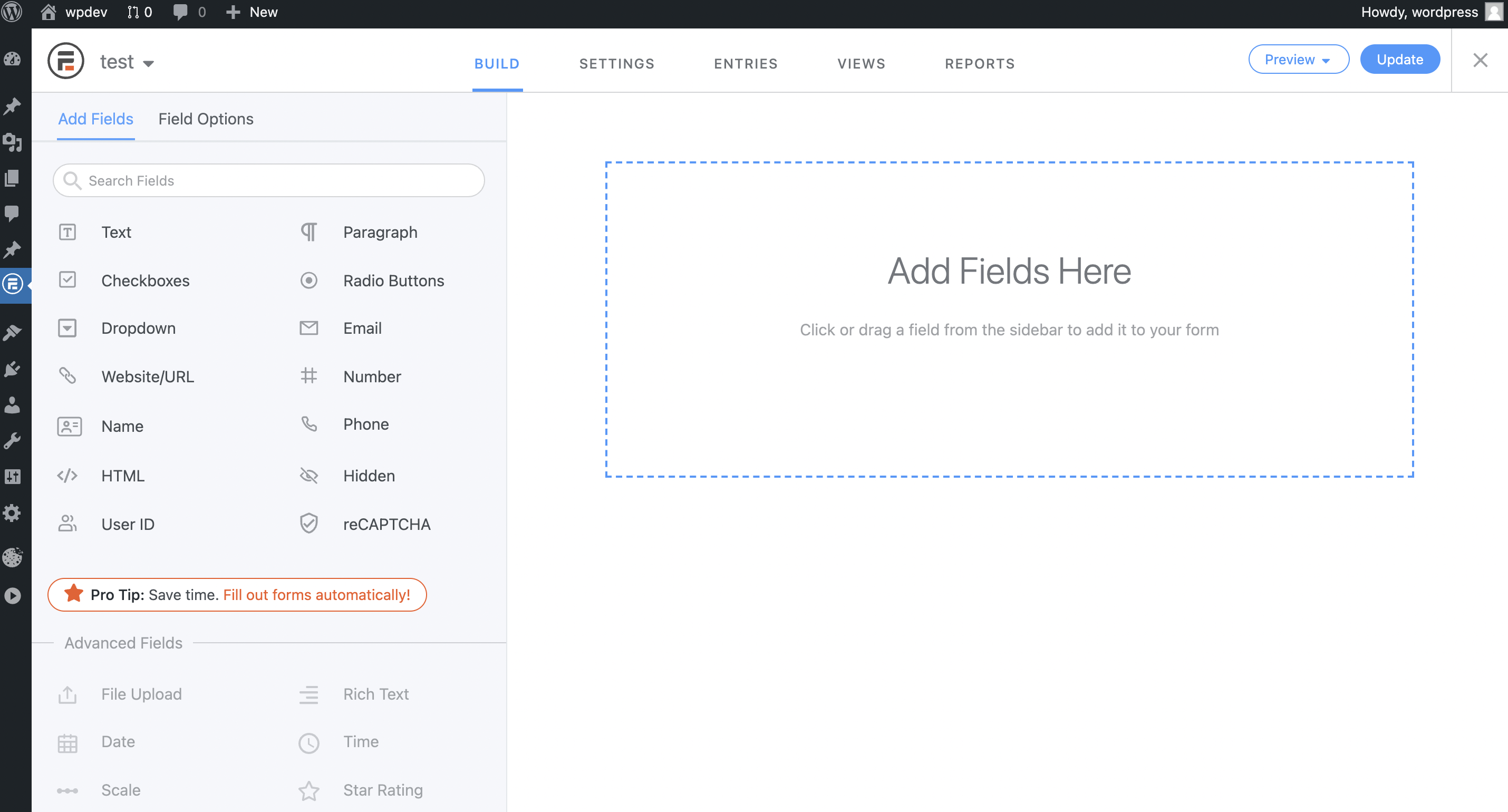The image size is (1508, 812).
Task: Switch to the Settings tab
Action: coord(616,63)
